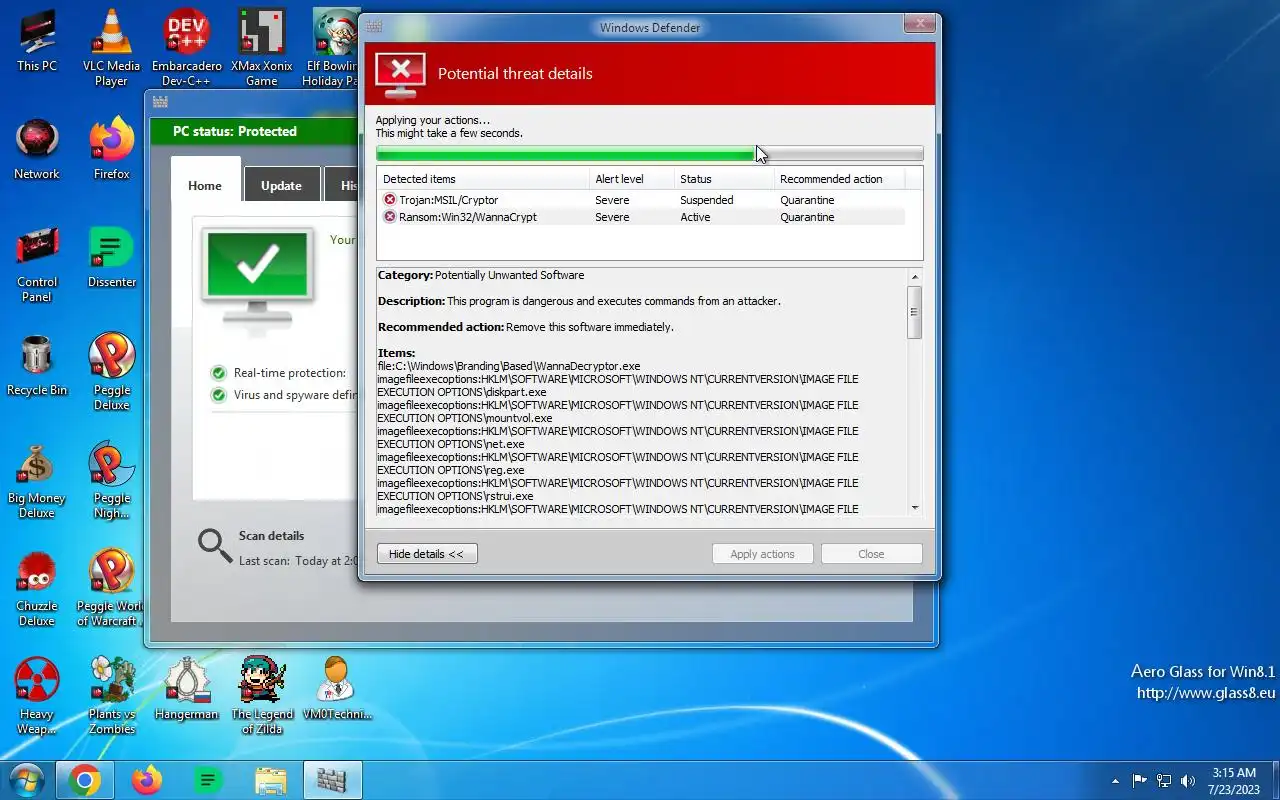The width and height of the screenshot is (1280, 800).
Task: Open Elf Bowling Holiday shortcut
Action: click(x=330, y=47)
